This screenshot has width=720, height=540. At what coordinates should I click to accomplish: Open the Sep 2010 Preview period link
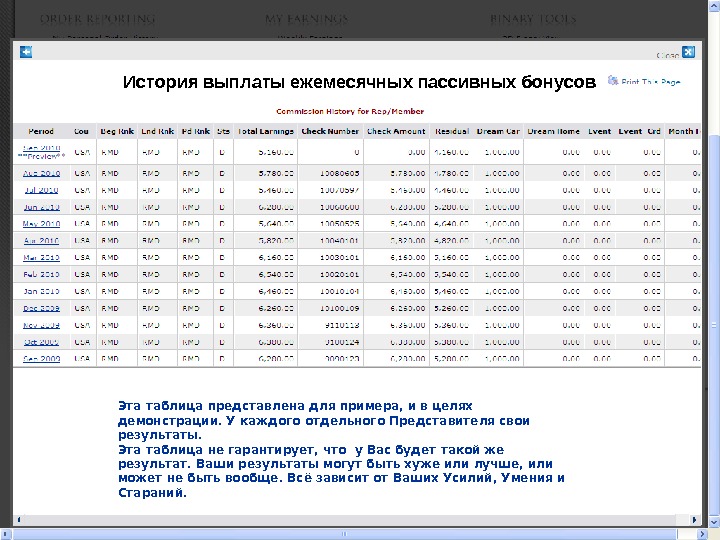click(41, 152)
